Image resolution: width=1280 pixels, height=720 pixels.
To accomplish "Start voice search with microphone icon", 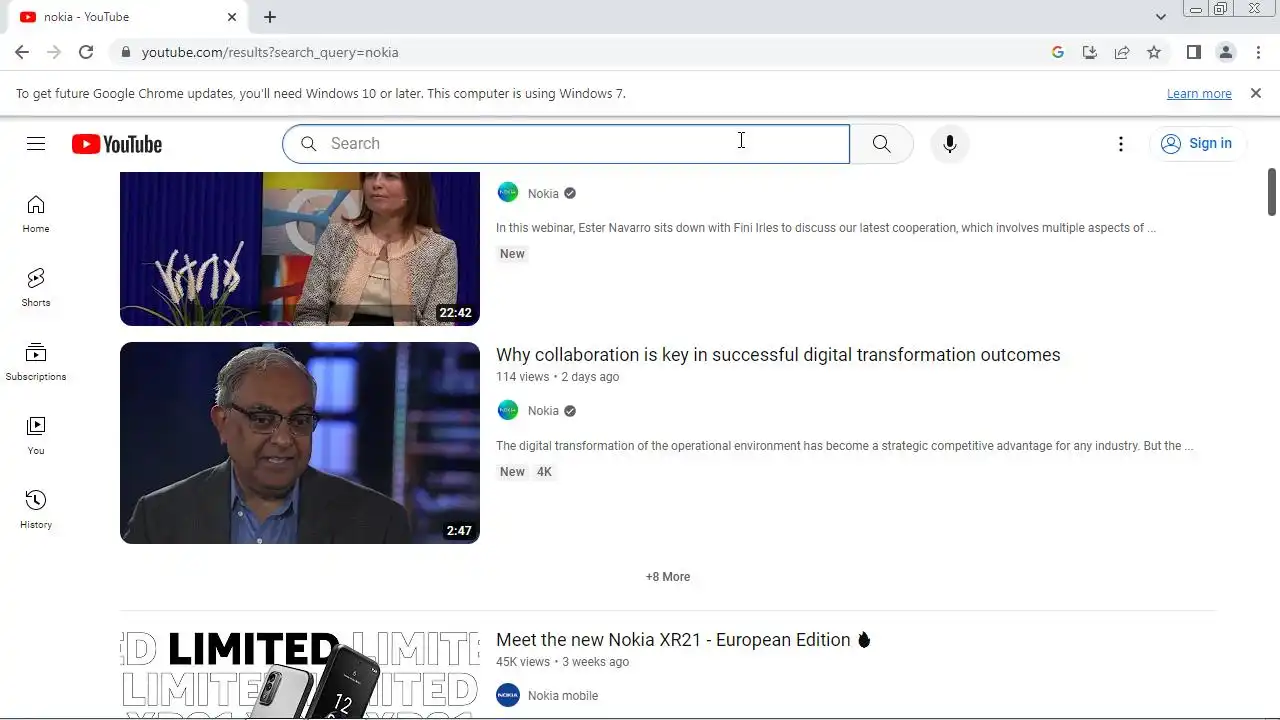I will (x=950, y=144).
